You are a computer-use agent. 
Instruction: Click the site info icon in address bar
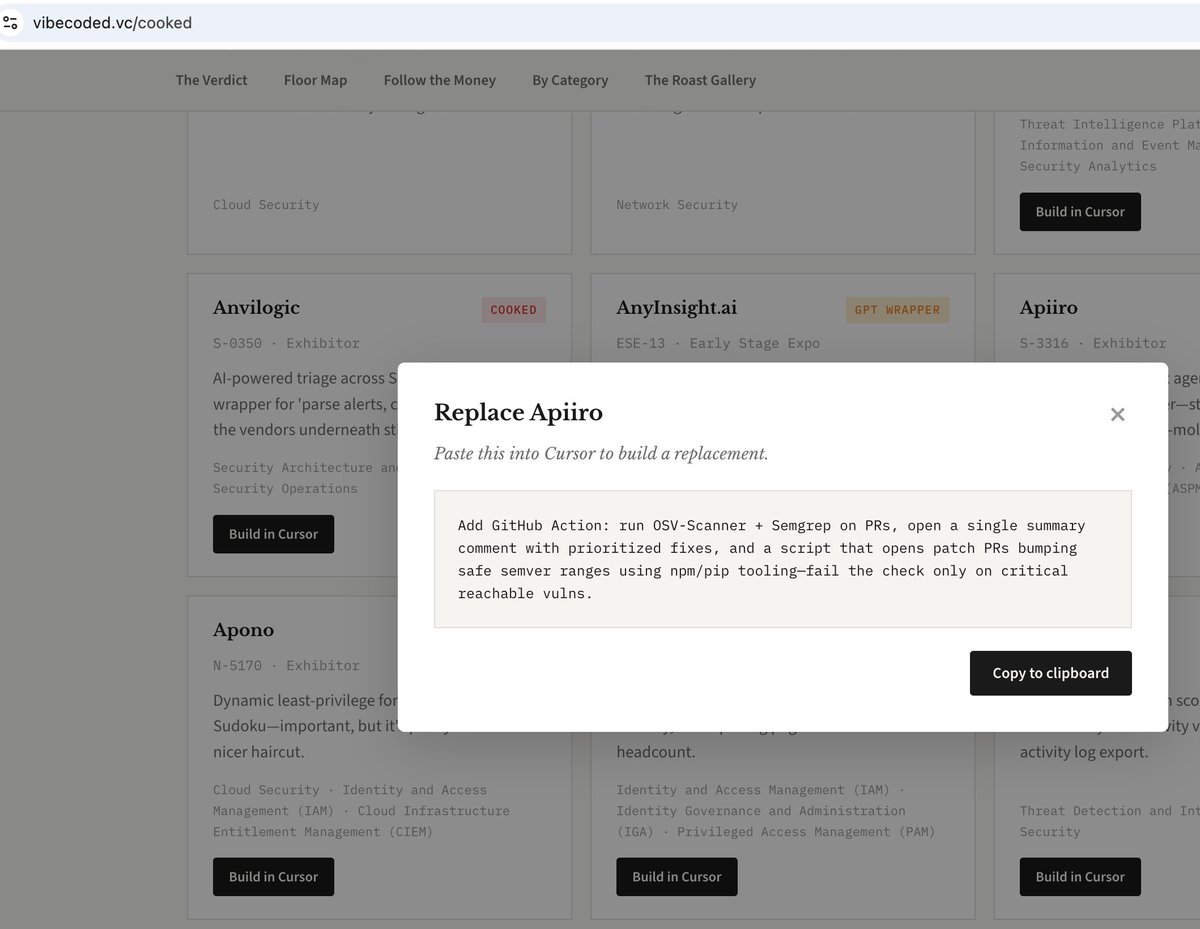tap(10, 22)
